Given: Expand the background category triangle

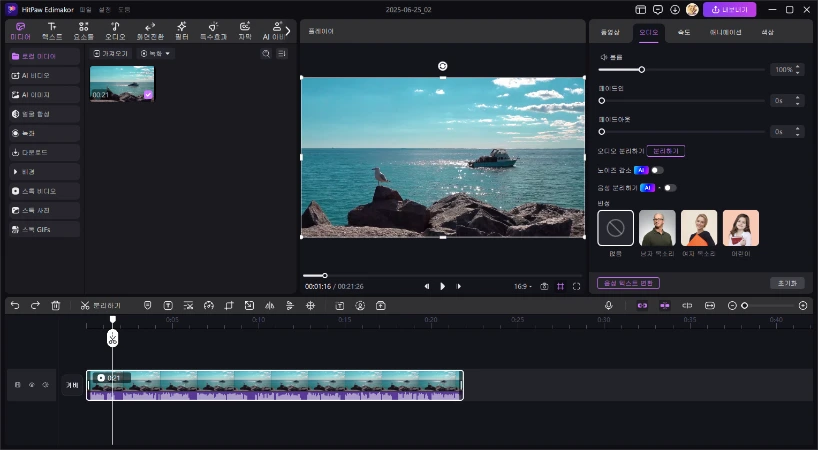Looking at the screenshot, I should click(x=15, y=172).
